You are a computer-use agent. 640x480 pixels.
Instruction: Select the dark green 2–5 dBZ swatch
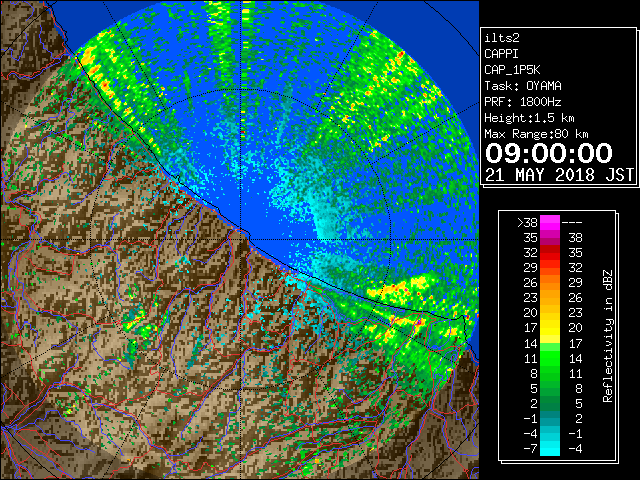550,403
